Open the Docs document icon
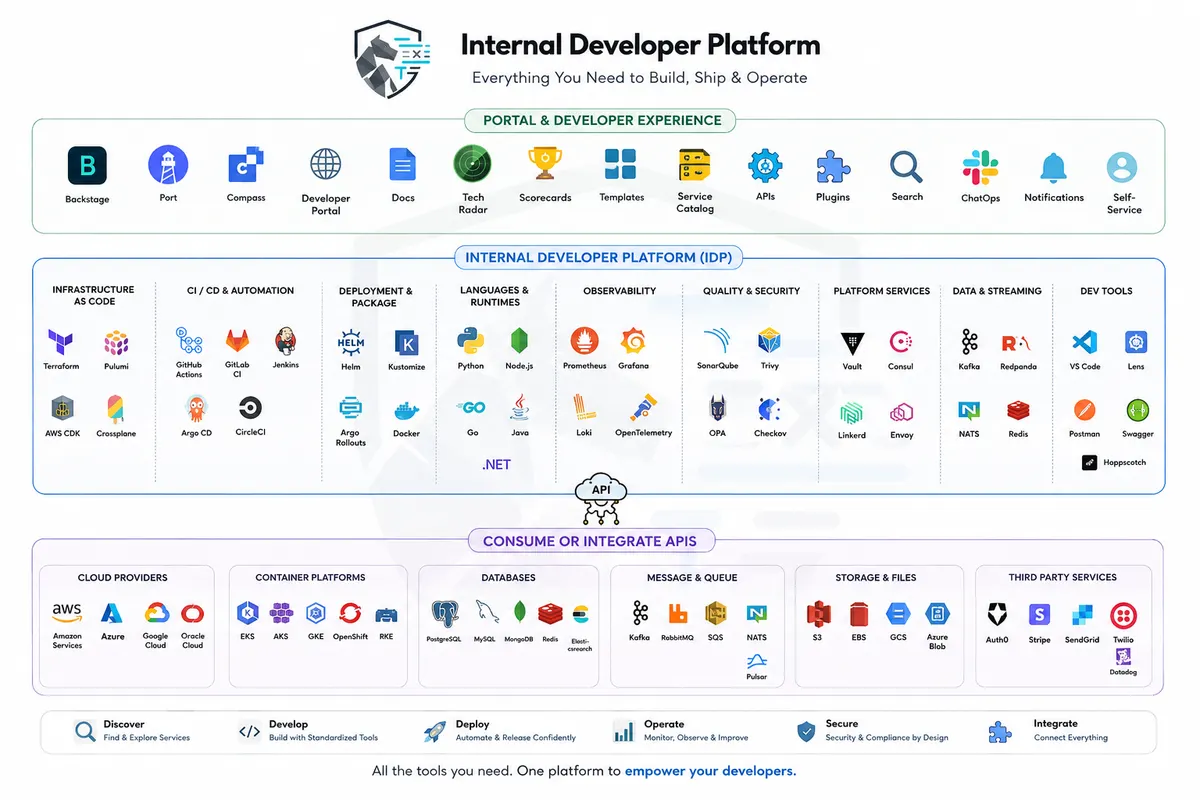This screenshot has width=1200, height=800. coord(403,165)
